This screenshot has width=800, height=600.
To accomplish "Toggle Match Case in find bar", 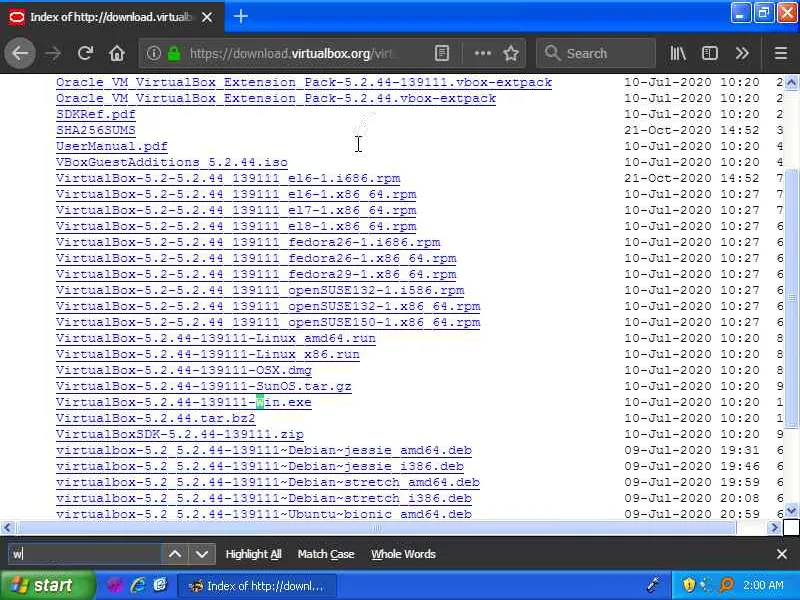I will pyautogui.click(x=326, y=554).
